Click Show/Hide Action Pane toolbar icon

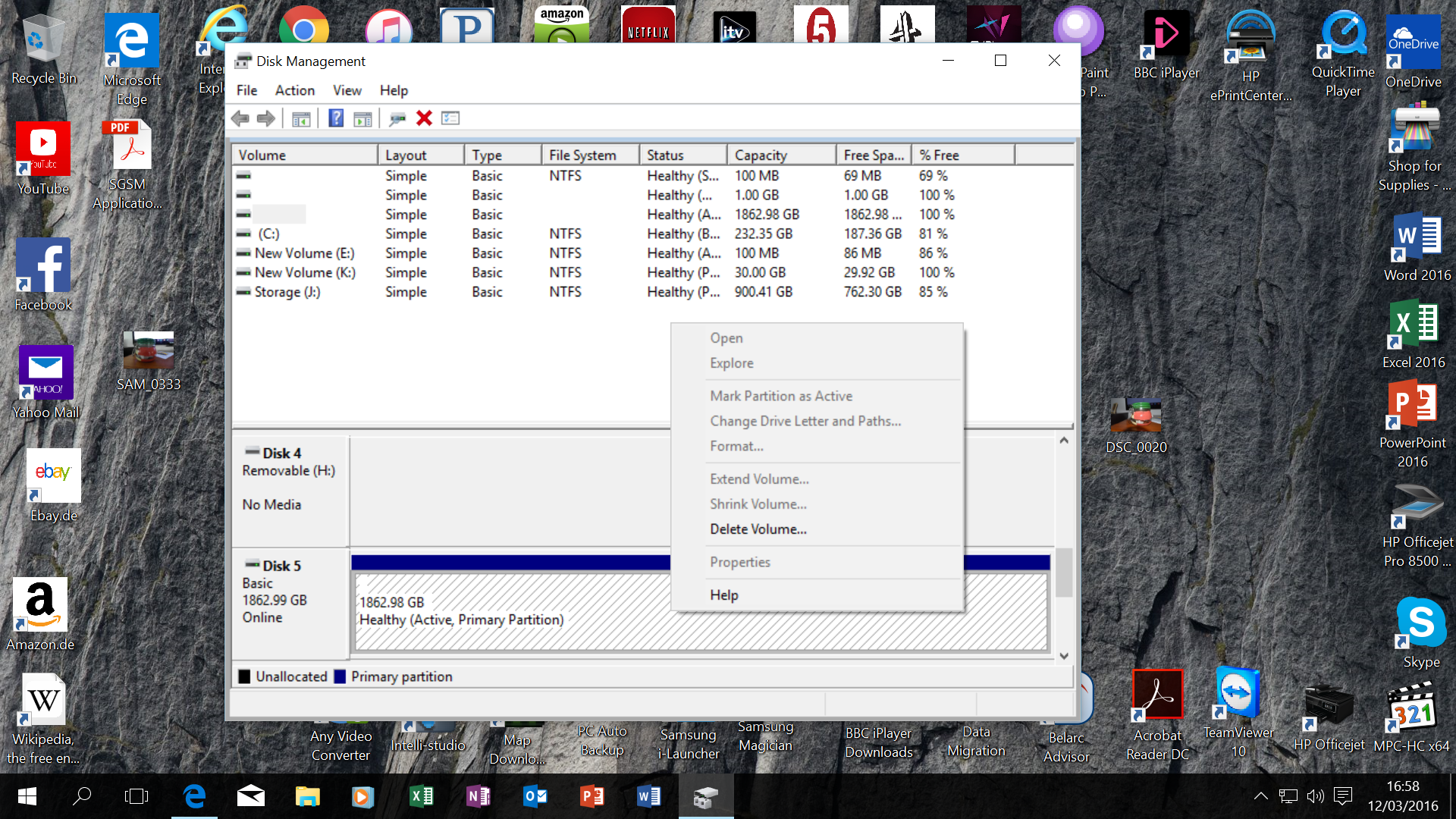pyautogui.click(x=363, y=118)
